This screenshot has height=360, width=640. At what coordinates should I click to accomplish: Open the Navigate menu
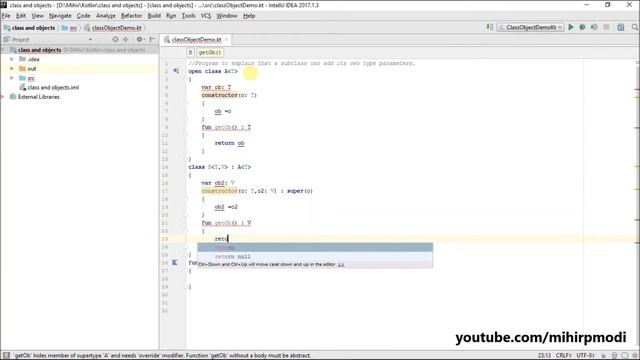(x=60, y=16)
